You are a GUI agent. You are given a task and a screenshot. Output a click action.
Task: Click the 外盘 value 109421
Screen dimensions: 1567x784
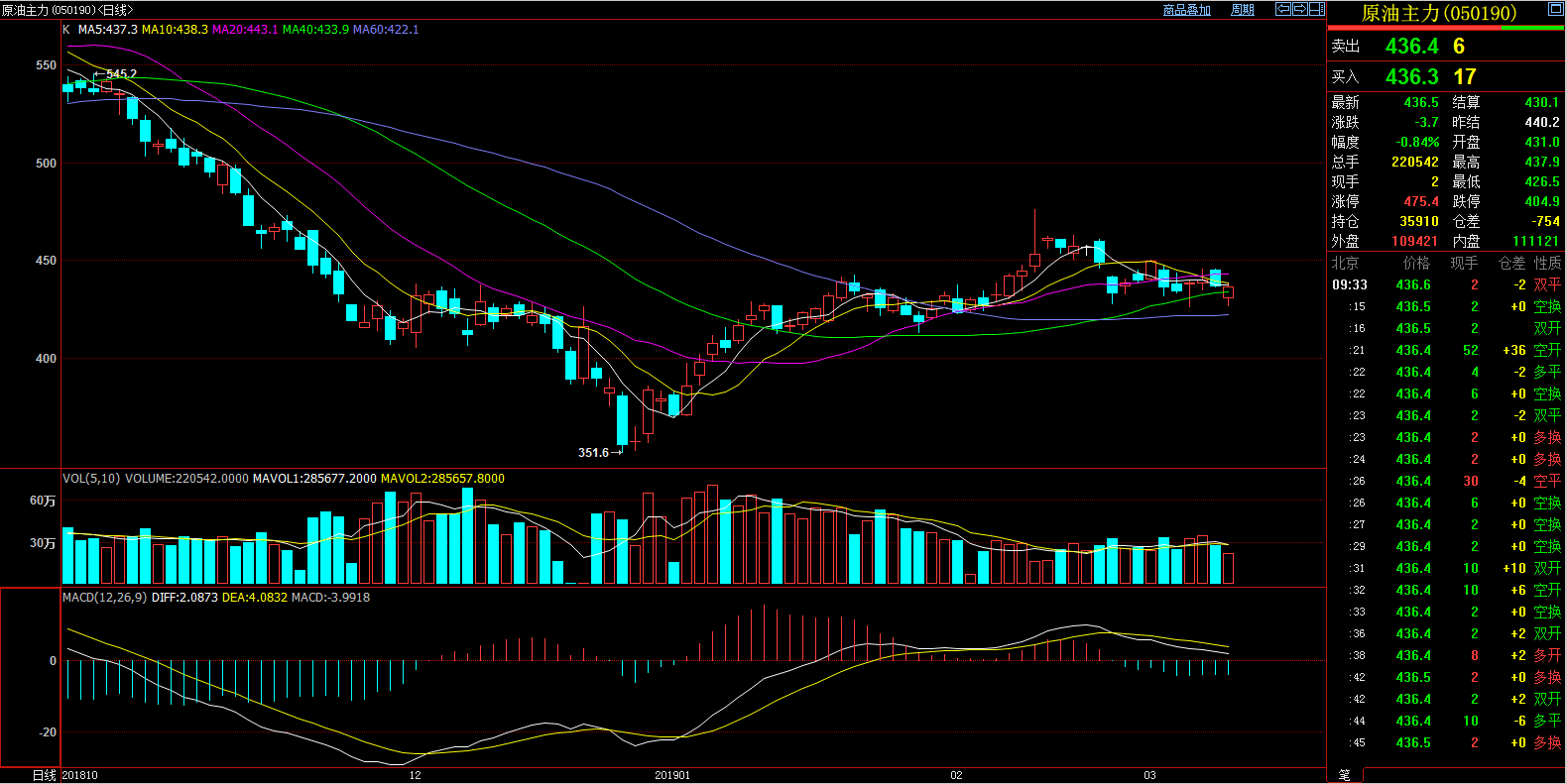tap(1415, 242)
